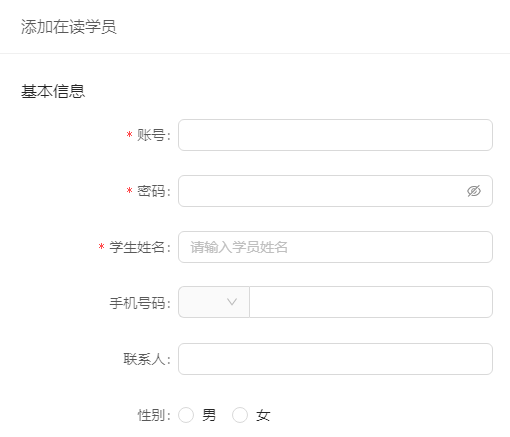Screen dimensions: 510x437
Task: Click the 基本信息 section heading
Action: pyautogui.click(x=53, y=91)
